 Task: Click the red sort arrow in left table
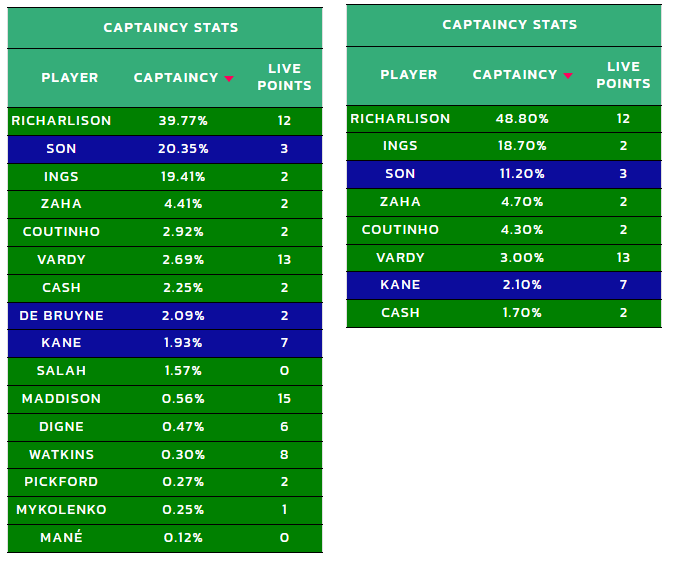pos(229,79)
